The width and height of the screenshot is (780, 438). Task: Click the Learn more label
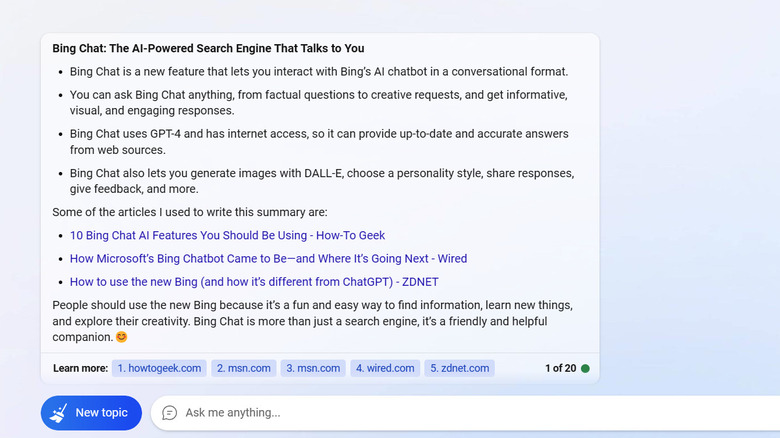[x=80, y=368]
